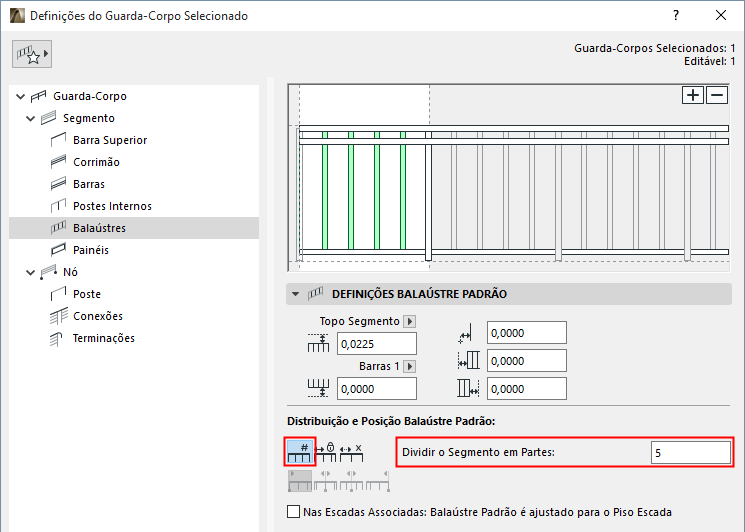Click the first horizontal offset icon at top right
This screenshot has height=532, width=745.
click(465, 333)
